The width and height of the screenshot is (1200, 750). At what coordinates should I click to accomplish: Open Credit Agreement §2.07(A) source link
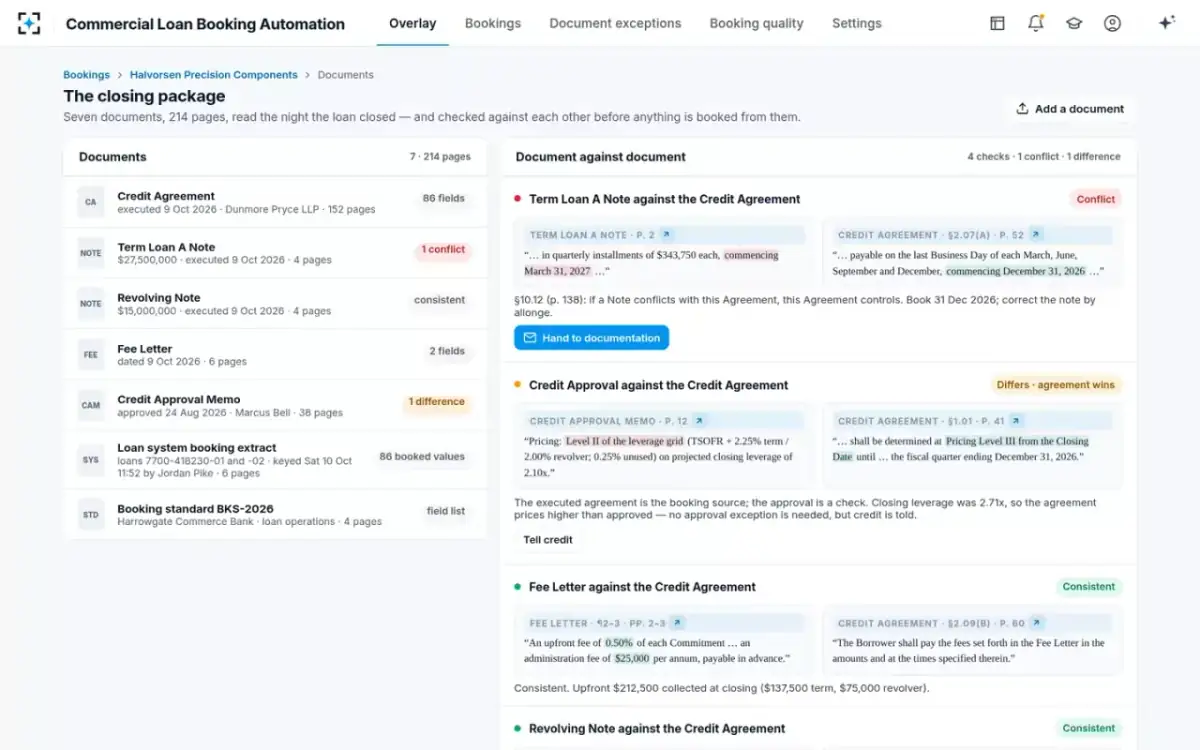[1036, 235]
